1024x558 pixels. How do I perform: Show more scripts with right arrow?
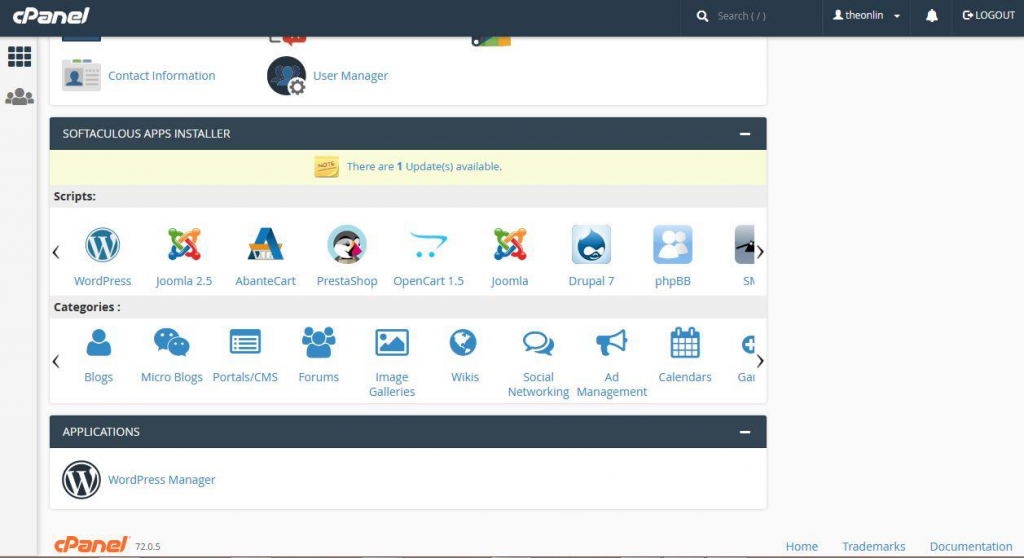760,252
